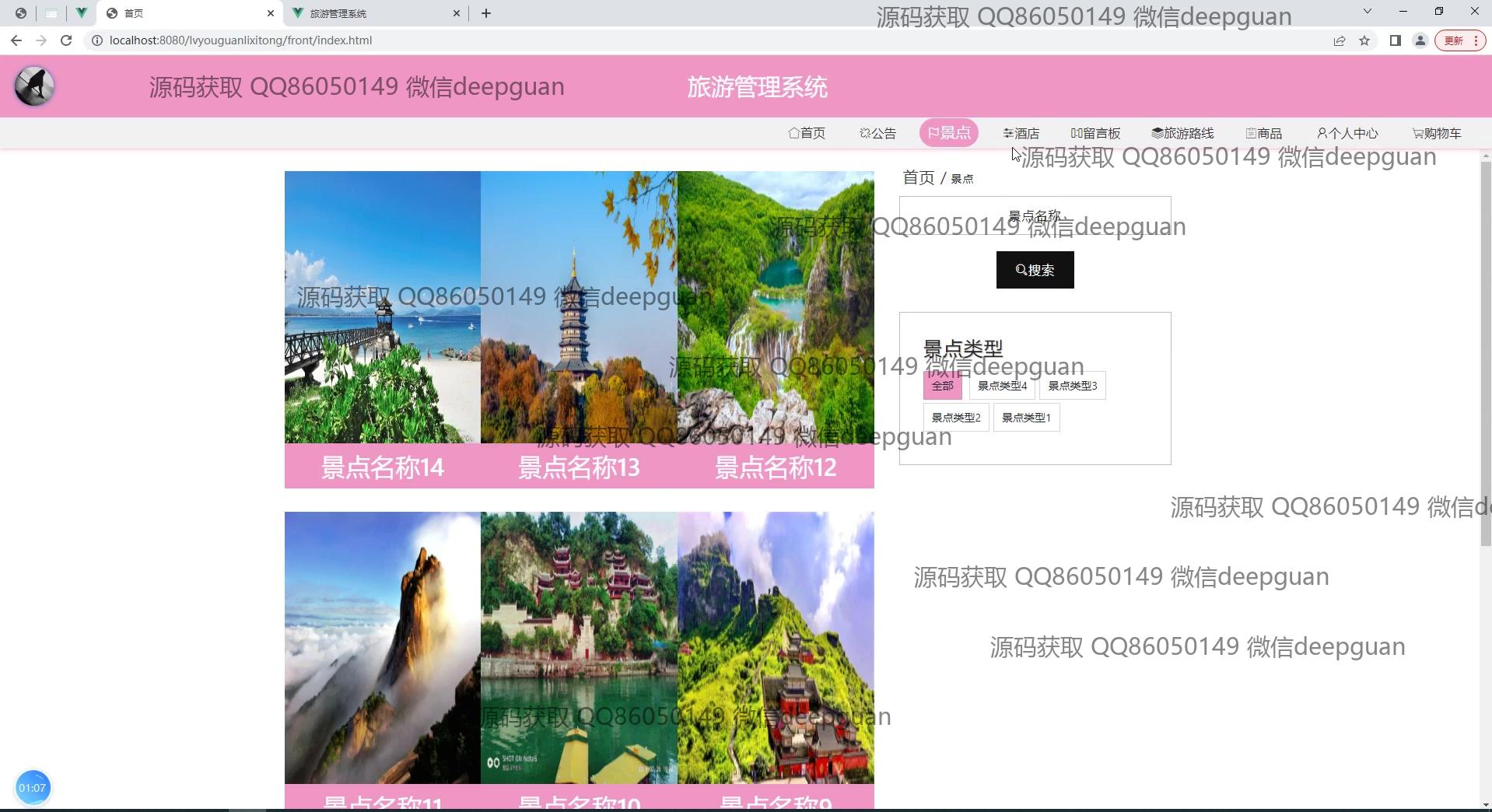Reload the page with the refresh icon
The image size is (1492, 812).
coord(66,40)
